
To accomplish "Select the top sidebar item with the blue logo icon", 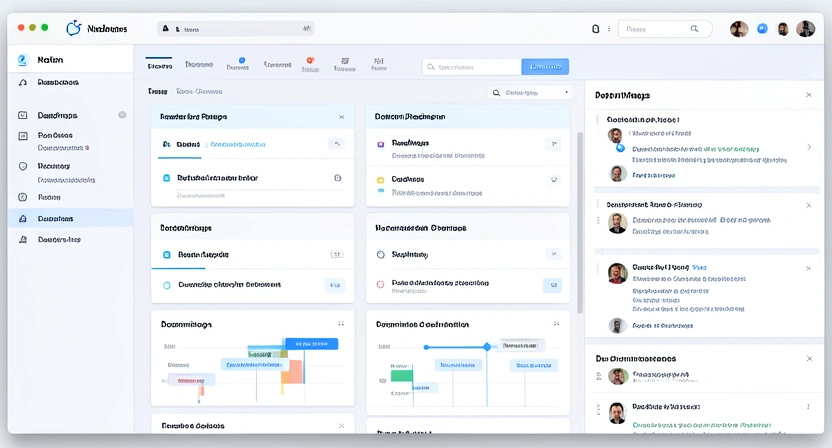I will [x=70, y=60].
